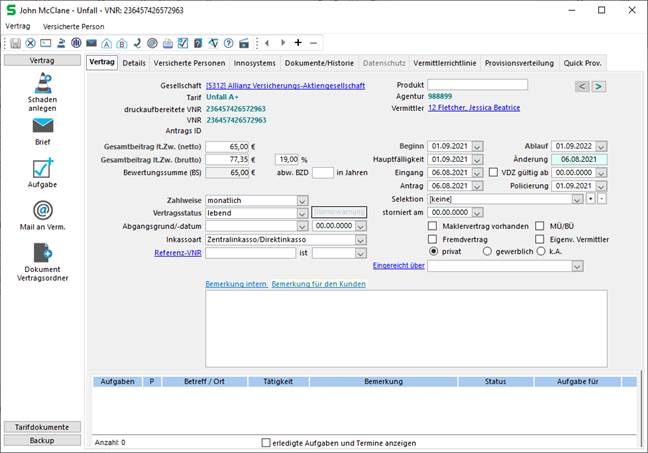The width and height of the screenshot is (648, 453).
Task: Open Mail an Verm. icon
Action: (42, 210)
